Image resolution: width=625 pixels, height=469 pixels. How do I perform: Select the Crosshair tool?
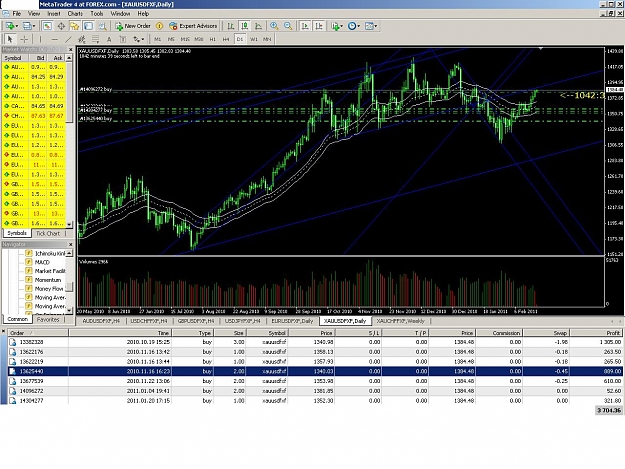click(x=24, y=39)
